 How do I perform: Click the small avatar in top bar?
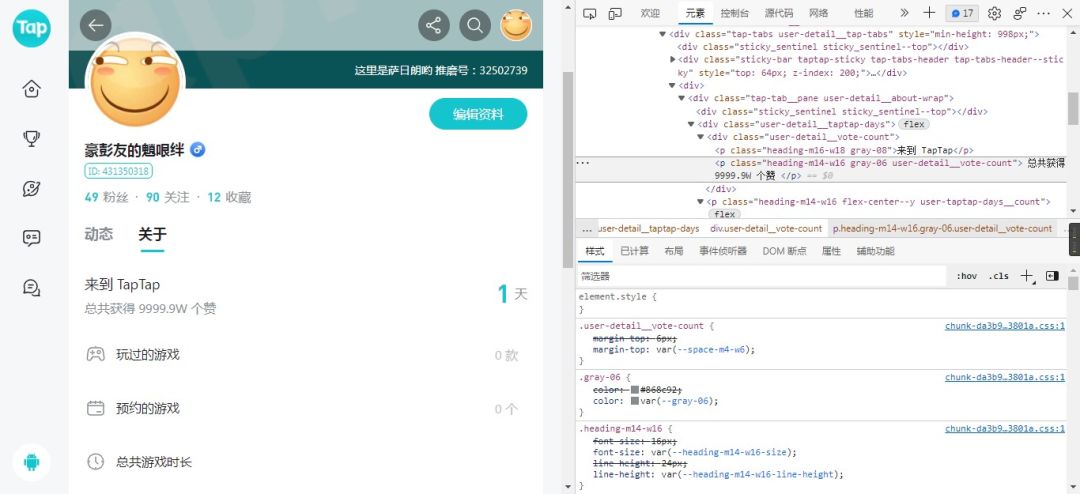[516, 25]
